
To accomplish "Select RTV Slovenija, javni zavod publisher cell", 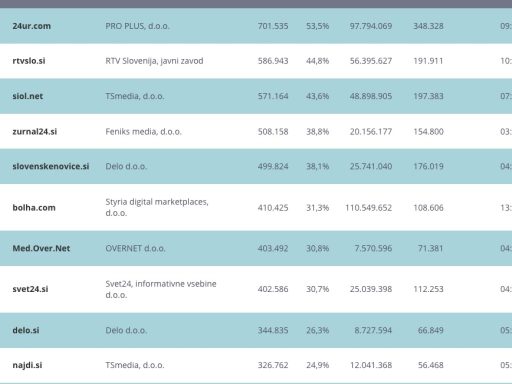I will tap(154, 61).
